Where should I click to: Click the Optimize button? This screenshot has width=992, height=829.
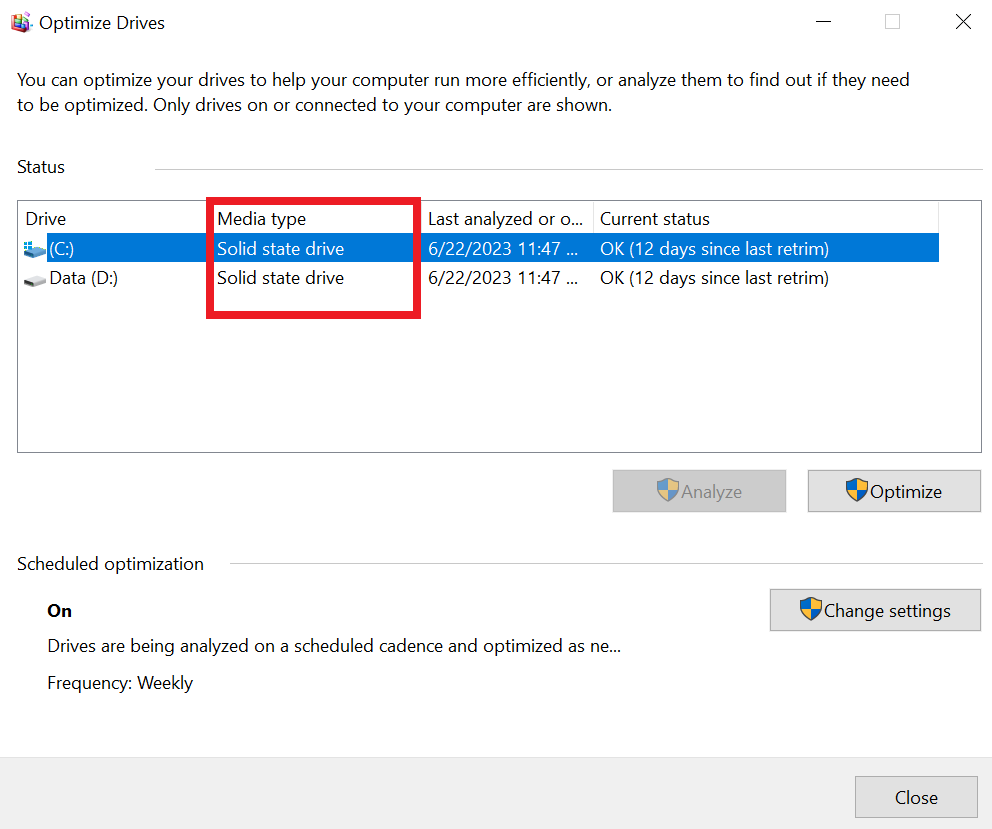click(x=894, y=491)
